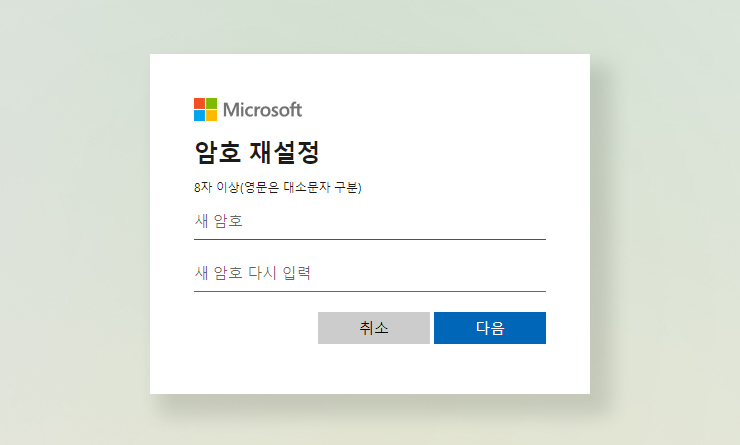Select the 암호 재설정 heading text
This screenshot has width=740, height=445.
pos(257,152)
